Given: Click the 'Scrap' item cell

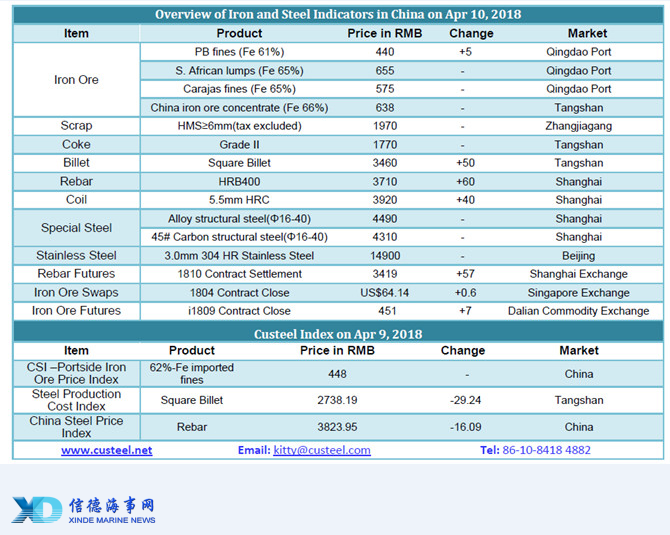Looking at the screenshot, I should 76,126.
